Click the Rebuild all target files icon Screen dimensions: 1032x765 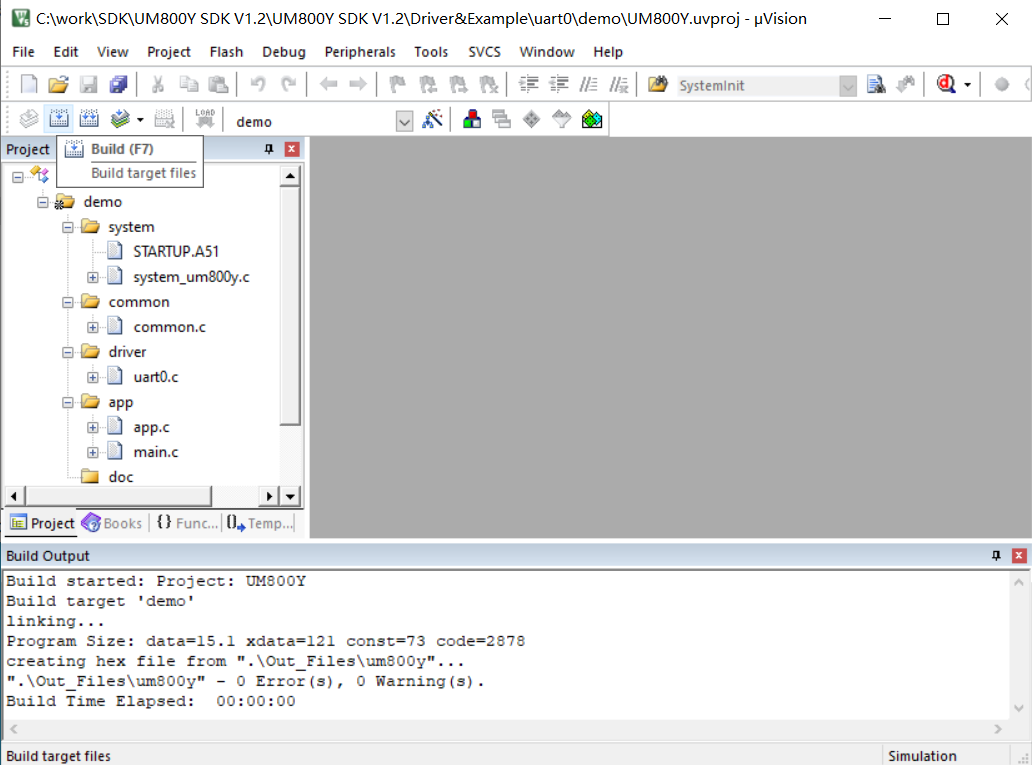coord(89,120)
